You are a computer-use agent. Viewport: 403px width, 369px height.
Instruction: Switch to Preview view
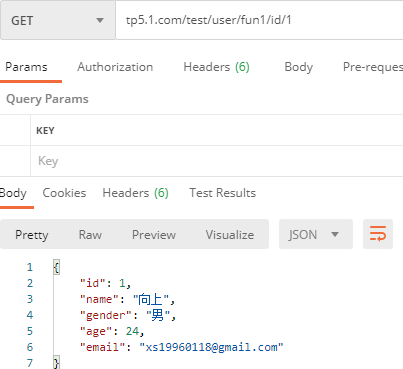pos(154,235)
